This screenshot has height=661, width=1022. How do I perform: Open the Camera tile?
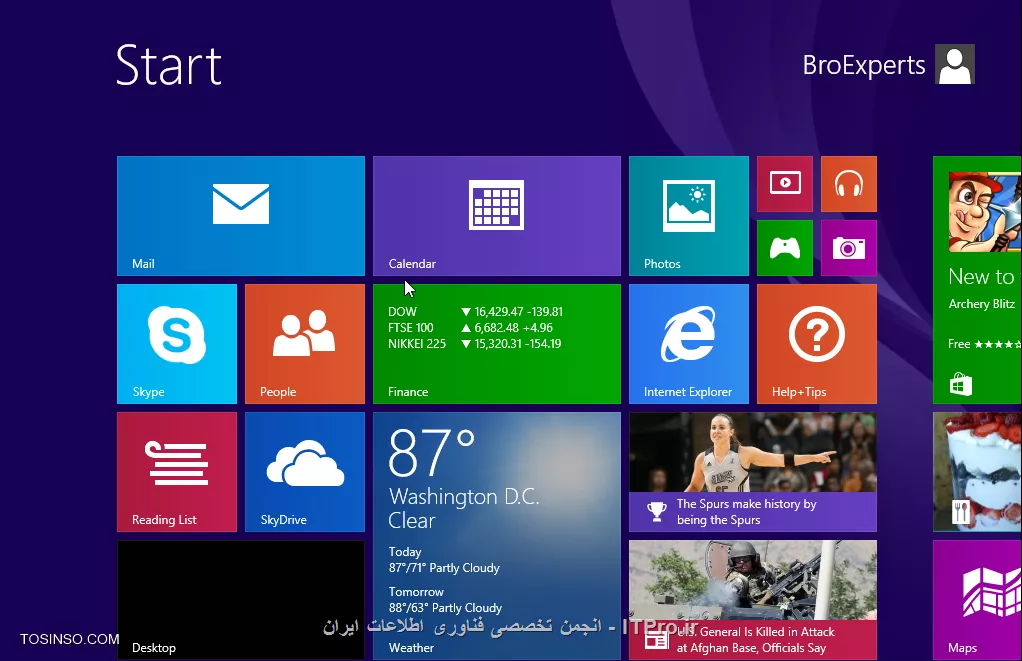pyautogui.click(x=849, y=248)
